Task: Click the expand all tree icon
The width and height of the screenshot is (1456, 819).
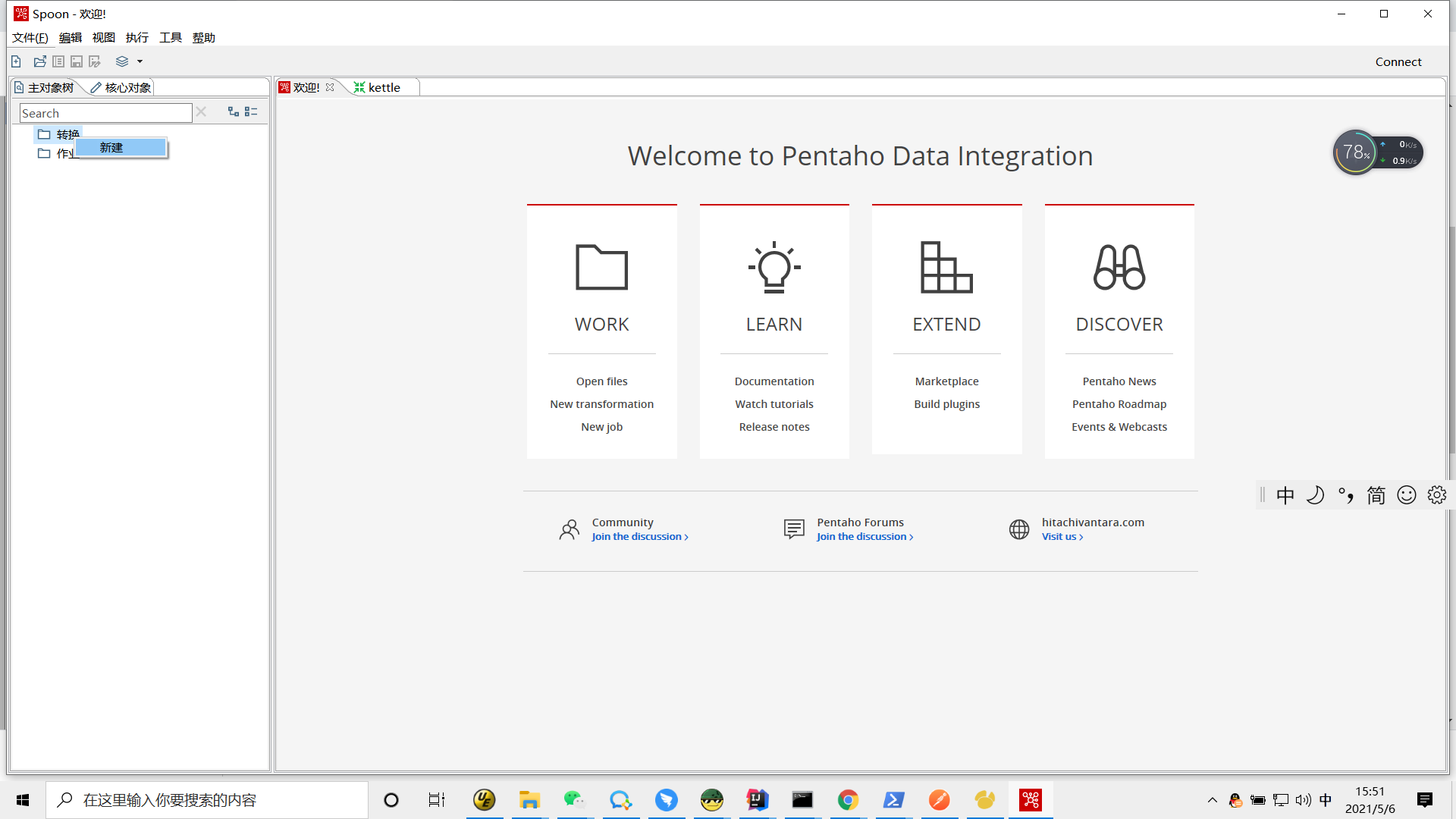Action: tap(234, 112)
